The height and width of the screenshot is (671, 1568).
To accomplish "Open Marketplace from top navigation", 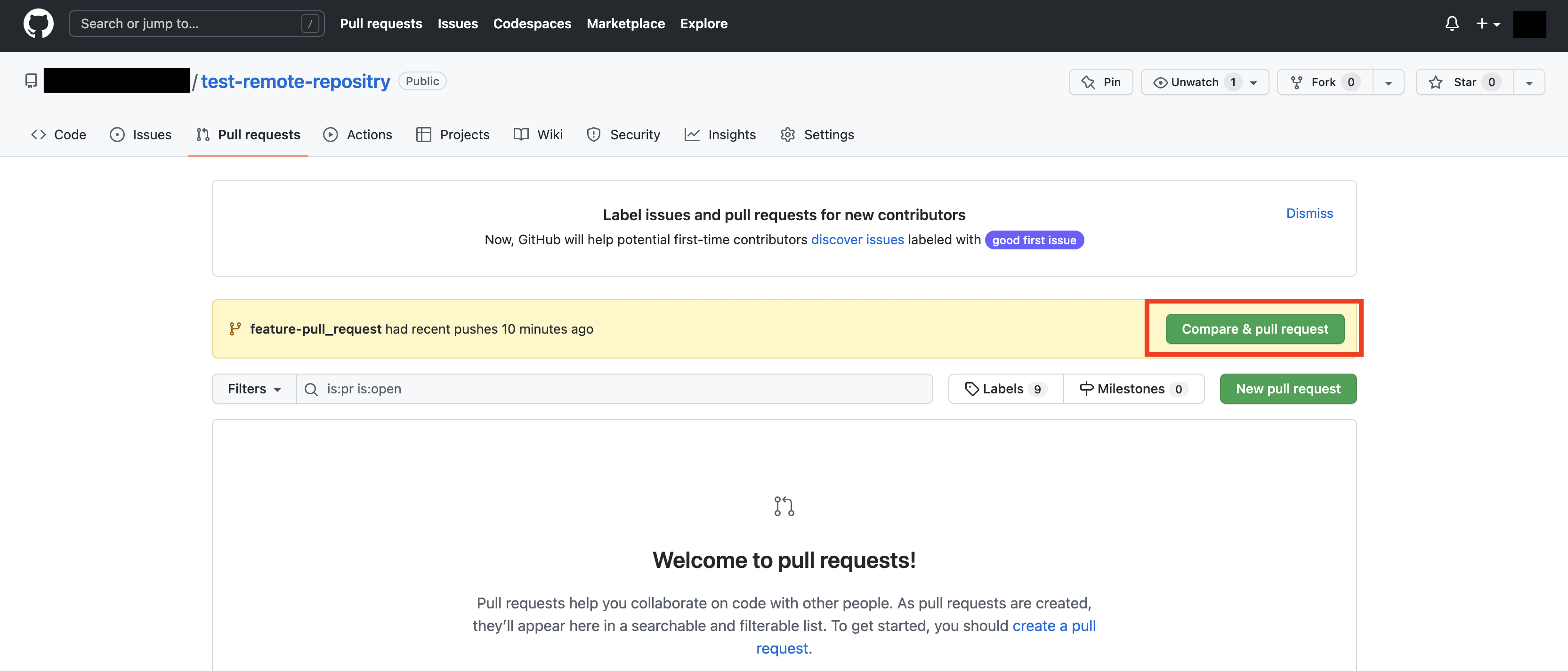I will point(626,24).
